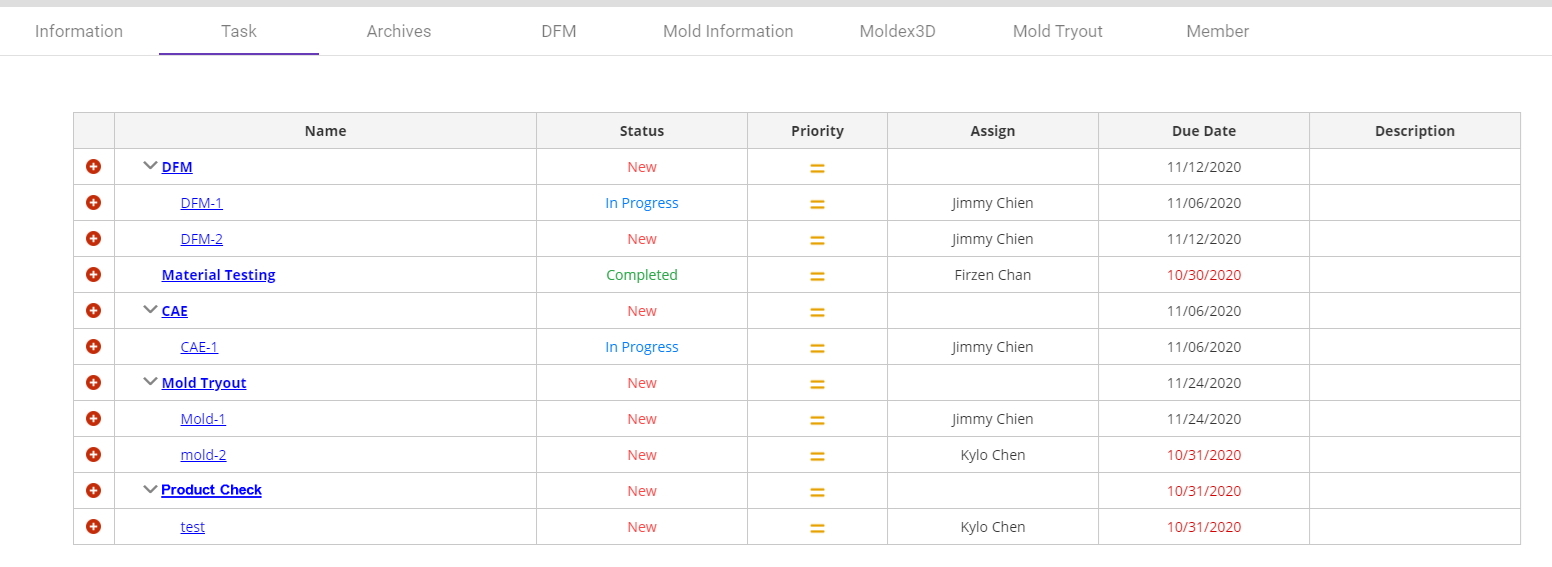
Task: Click the red plus icon on Mold-1 row
Action: pos(94,419)
